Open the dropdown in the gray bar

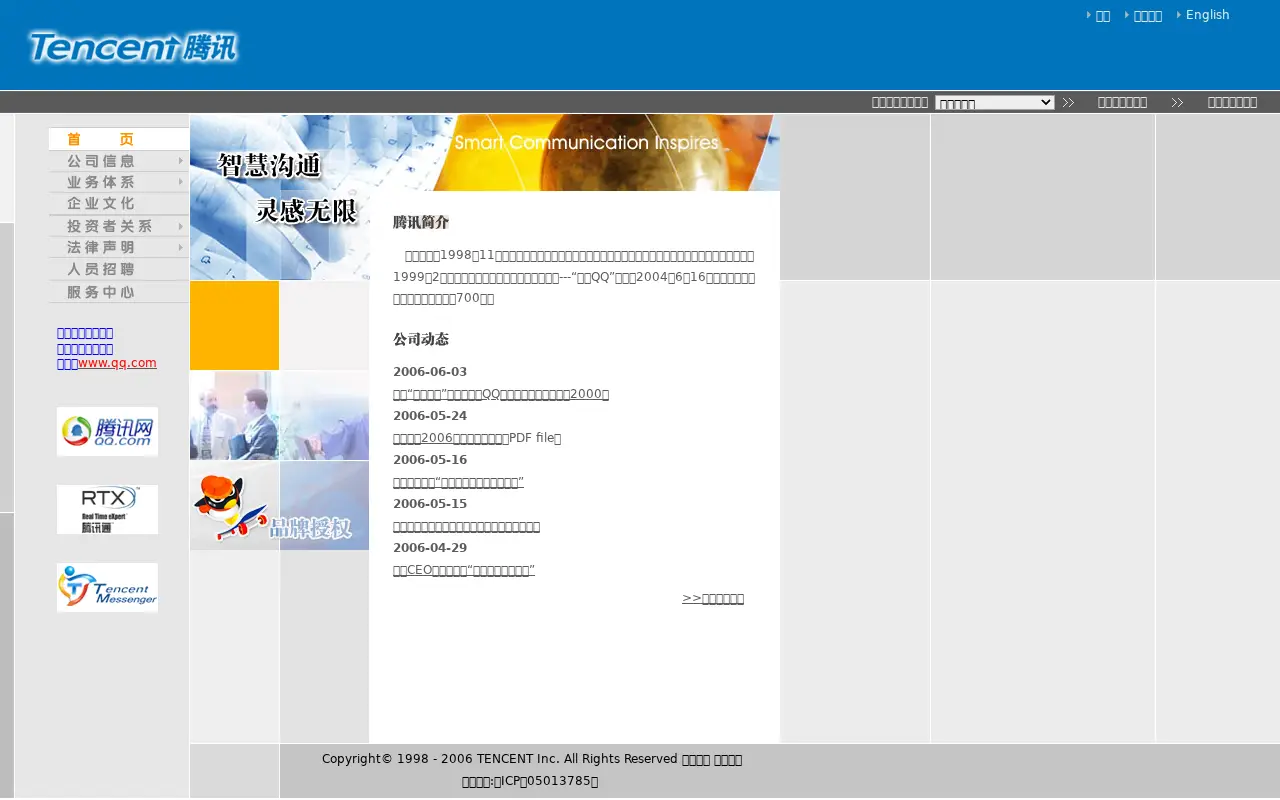tap(994, 102)
